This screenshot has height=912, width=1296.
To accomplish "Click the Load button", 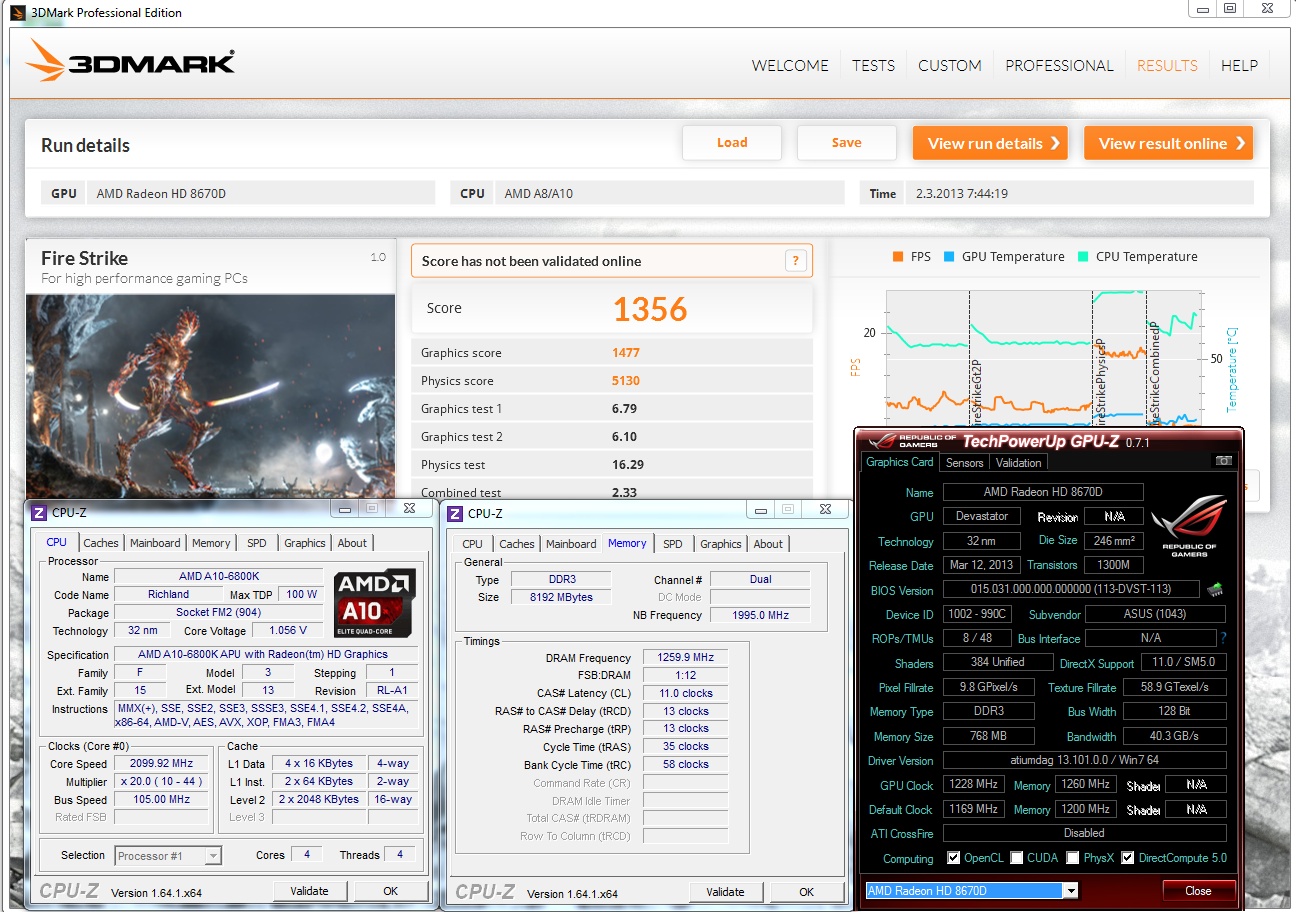I will pos(732,143).
